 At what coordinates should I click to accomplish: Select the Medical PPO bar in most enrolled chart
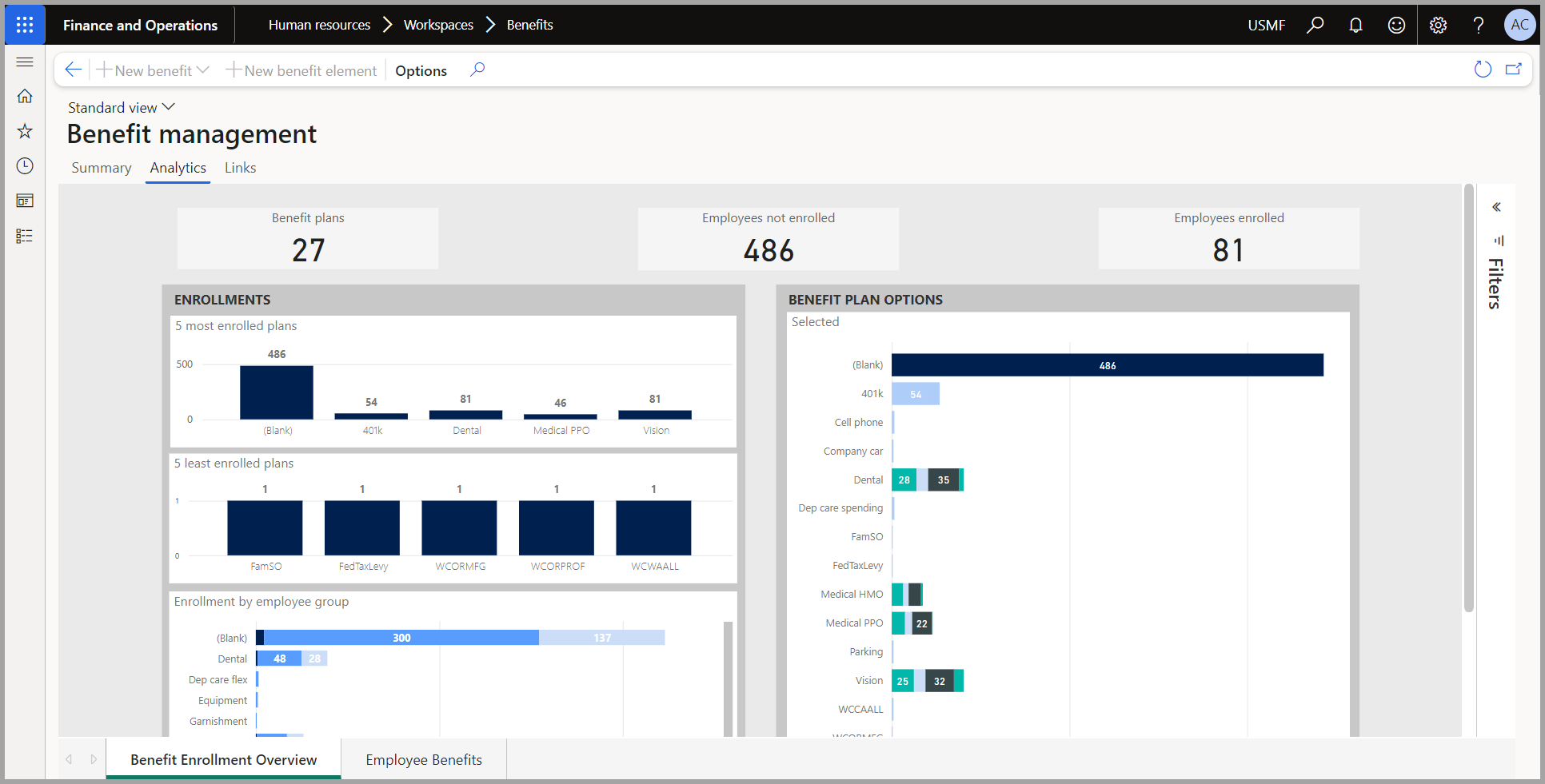[x=561, y=416]
